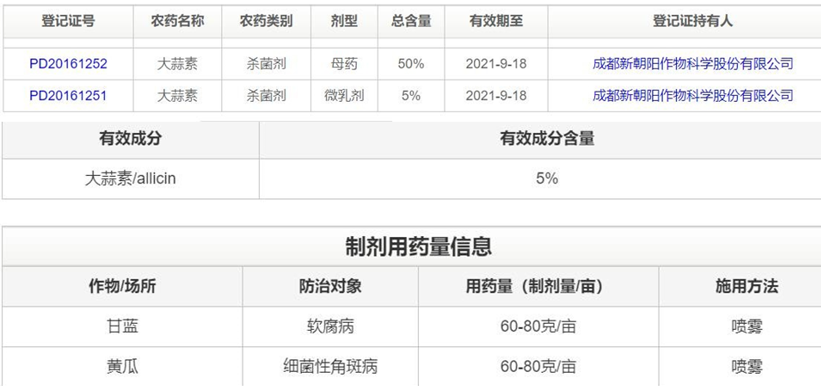This screenshot has width=821, height=392.
Task: Click the 农药类别 column header
Action: (266, 21)
